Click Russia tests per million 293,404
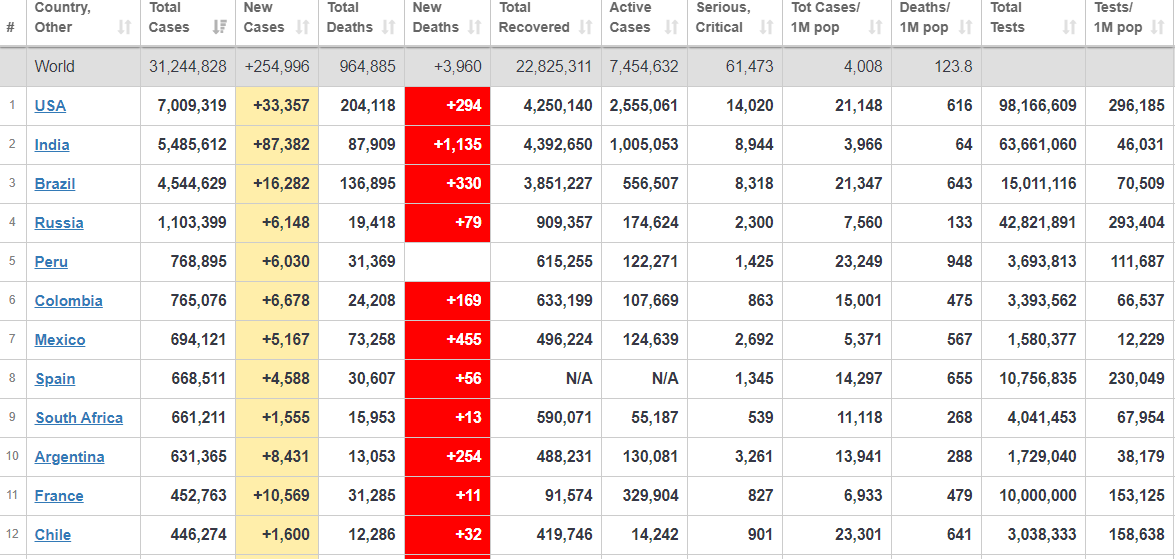This screenshot has width=1175, height=559. [x=1137, y=223]
